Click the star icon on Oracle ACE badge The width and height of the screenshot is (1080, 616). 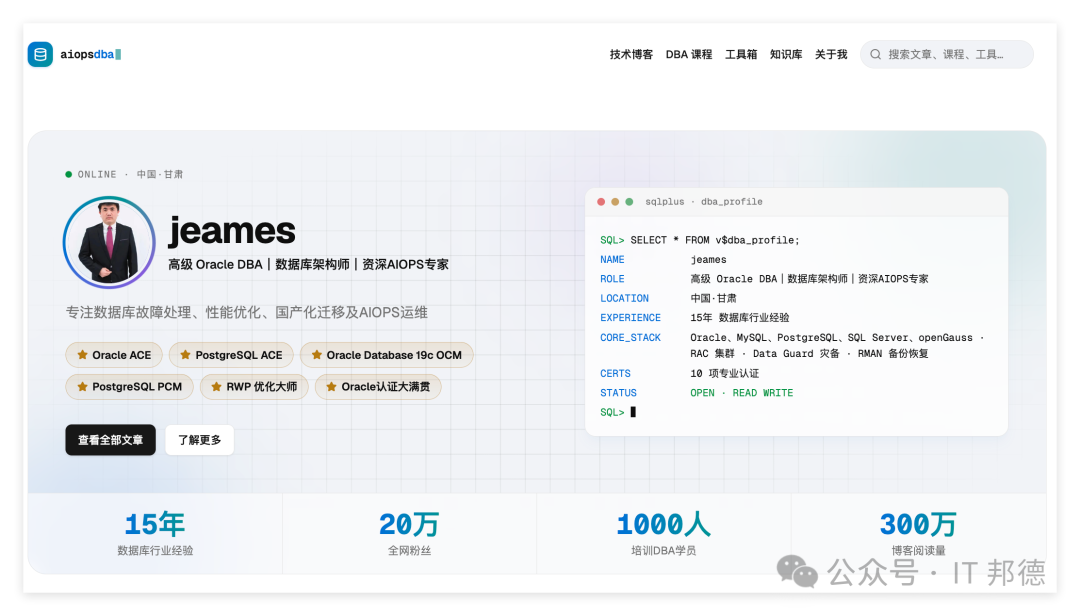coord(83,355)
